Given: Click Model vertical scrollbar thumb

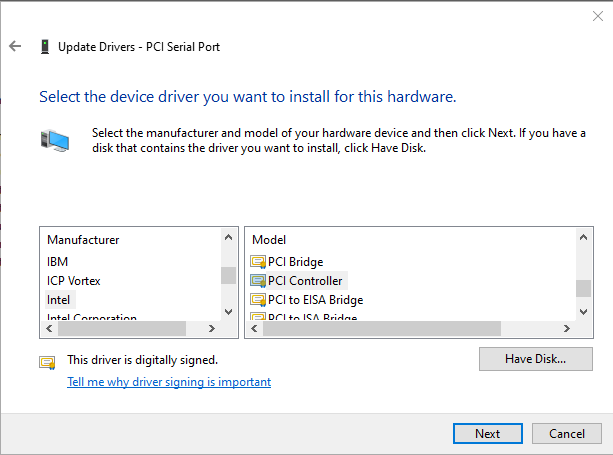Looking at the screenshot, I should 583,288.
